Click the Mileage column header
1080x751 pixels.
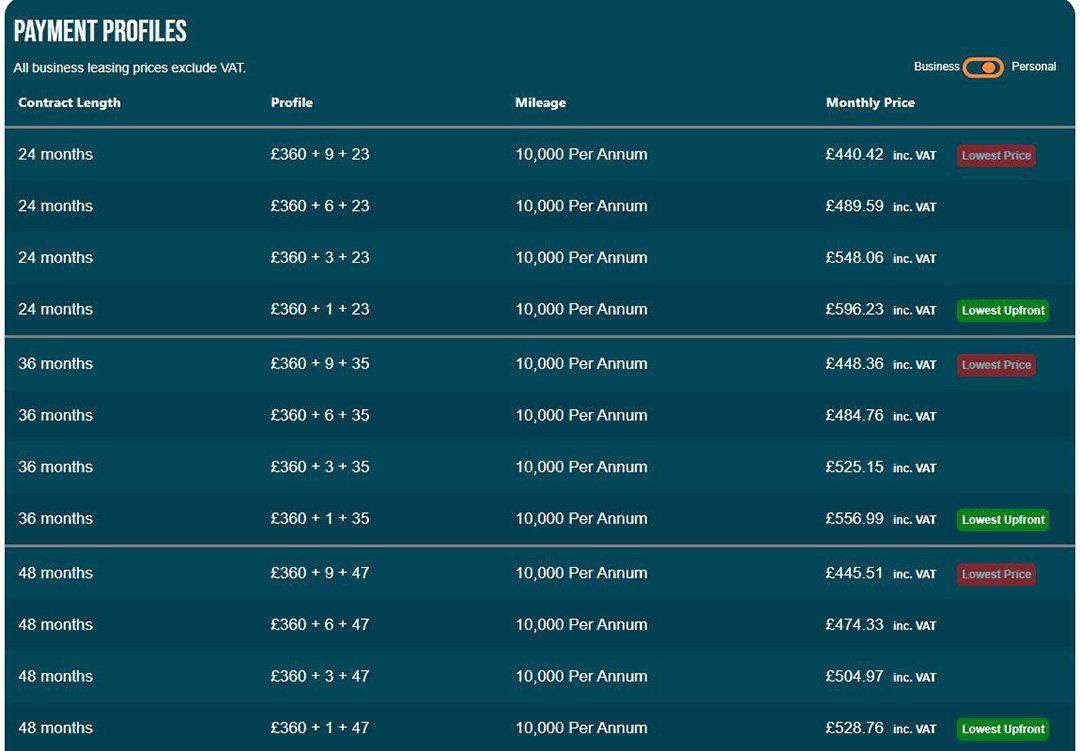[540, 102]
